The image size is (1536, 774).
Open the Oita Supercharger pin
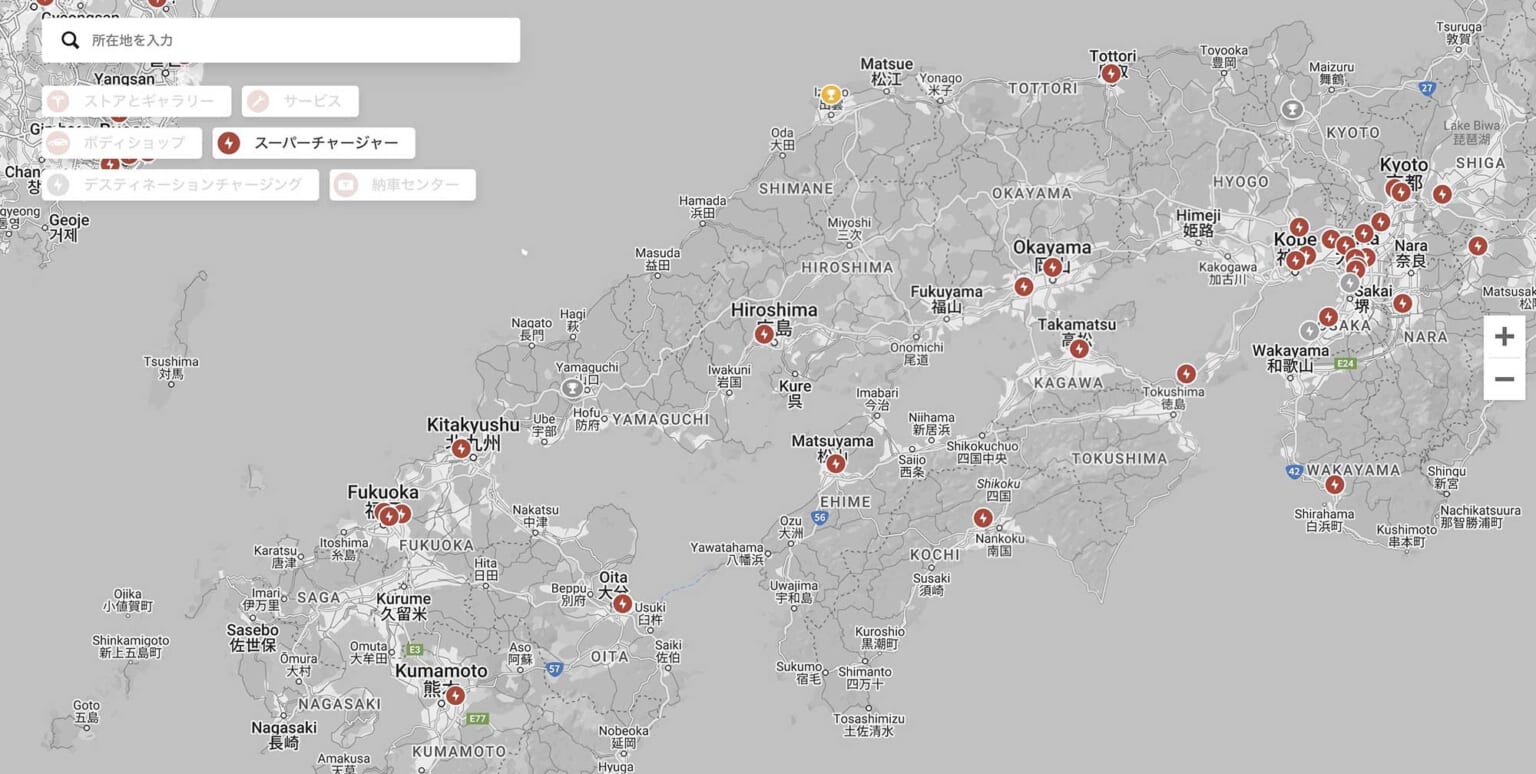point(623,604)
